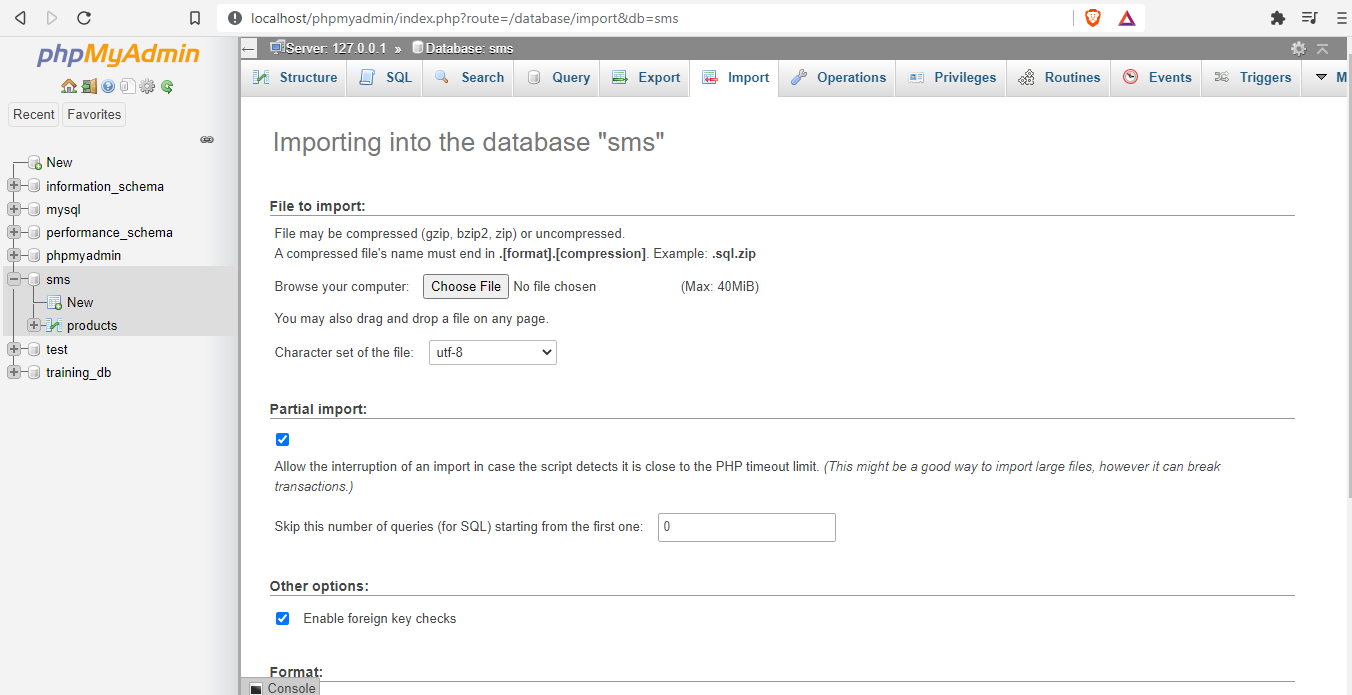Open navigation panel settings with the gear icon
The image size is (1352, 695).
pos(147,85)
